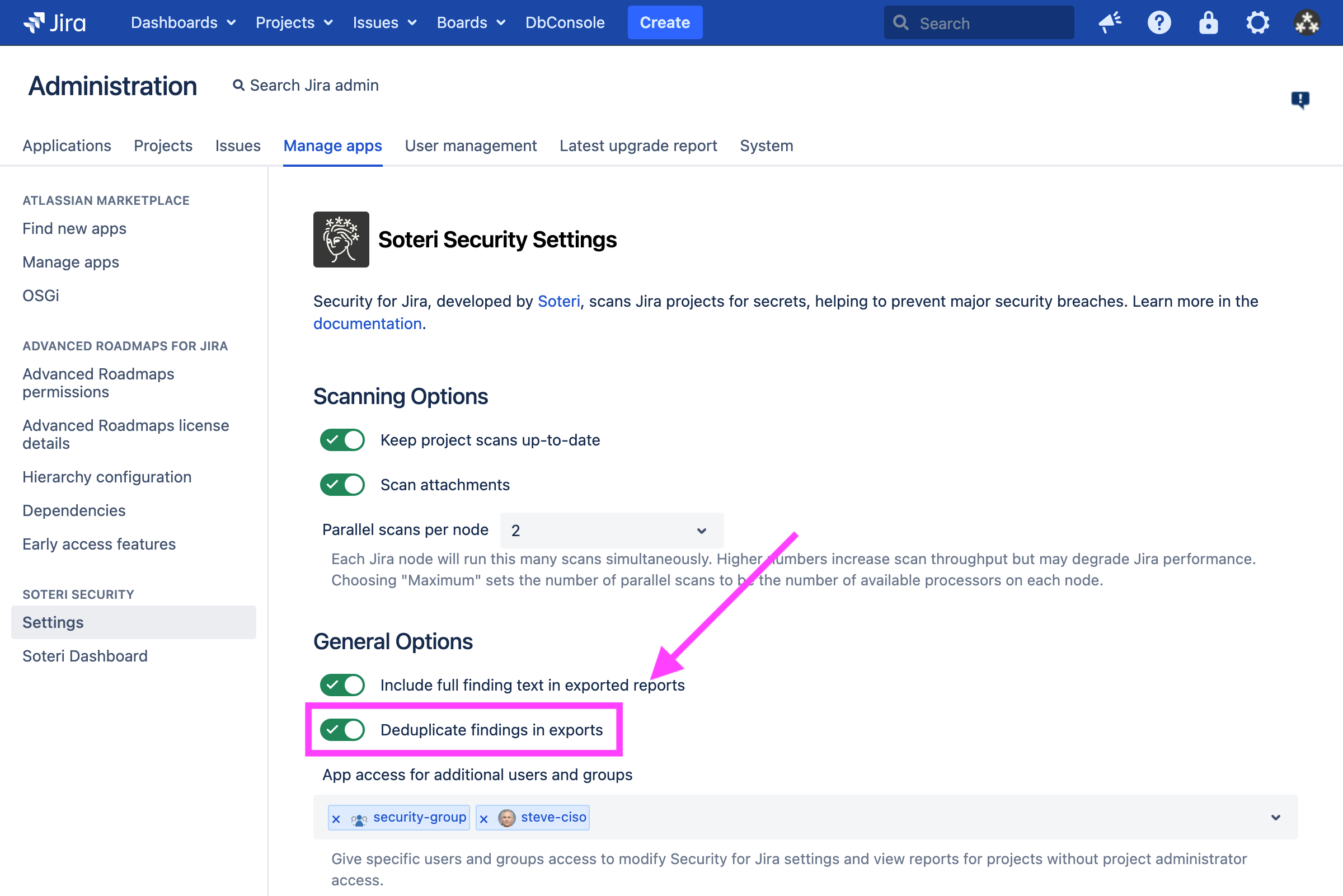Click the Search Jira admin input field
1343x896 pixels.
coord(316,85)
